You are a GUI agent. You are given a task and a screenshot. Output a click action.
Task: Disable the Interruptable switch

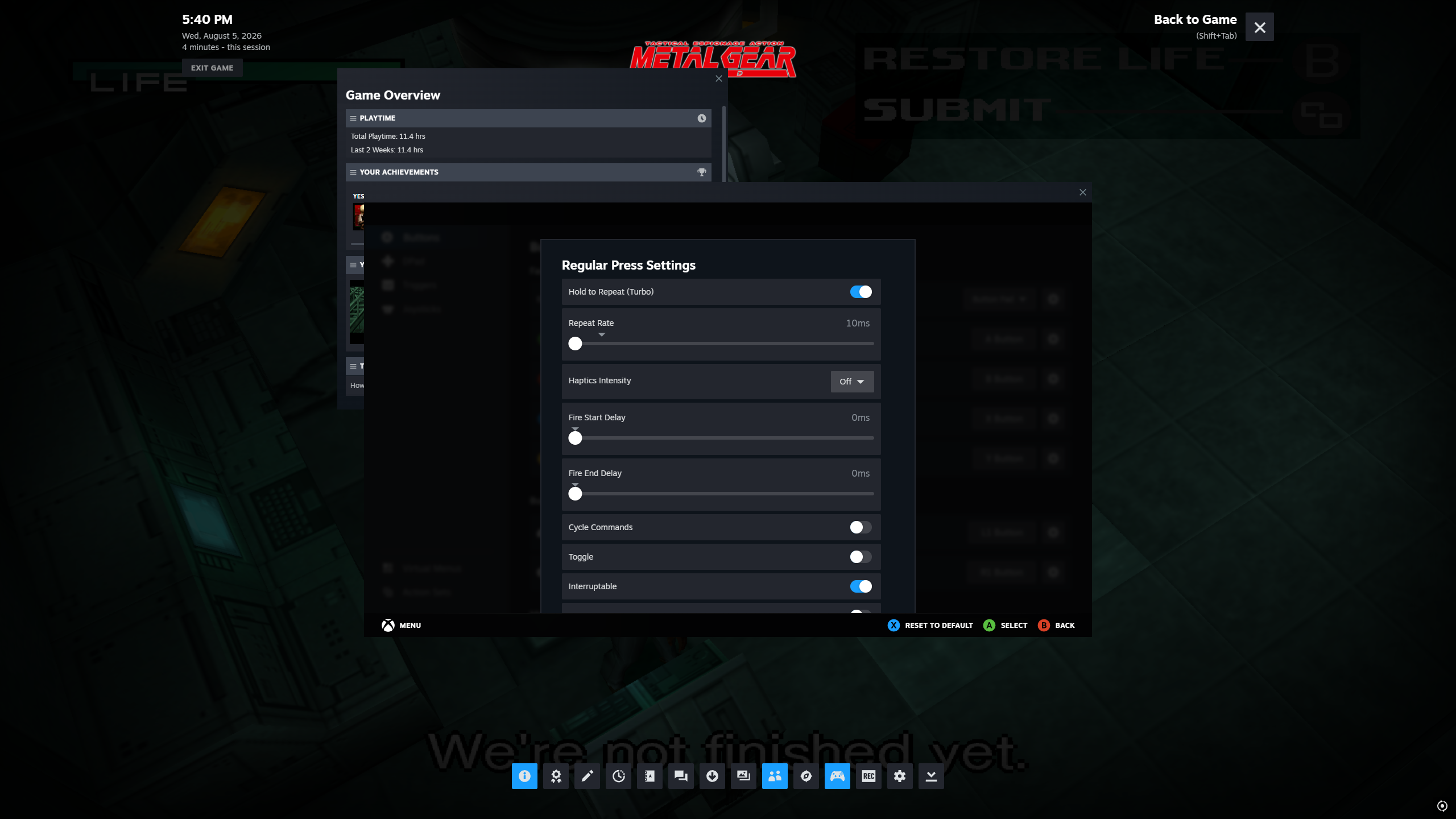(861, 586)
